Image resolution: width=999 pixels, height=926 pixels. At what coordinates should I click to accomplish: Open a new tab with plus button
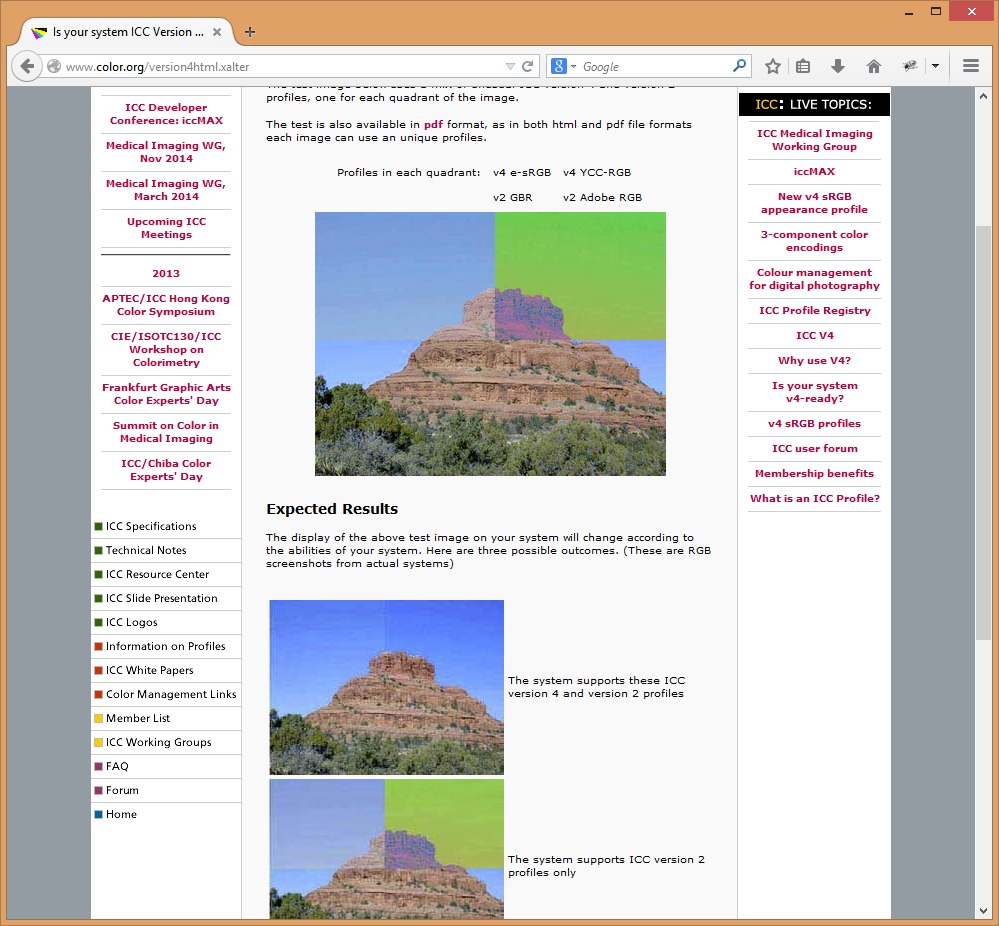[x=250, y=32]
